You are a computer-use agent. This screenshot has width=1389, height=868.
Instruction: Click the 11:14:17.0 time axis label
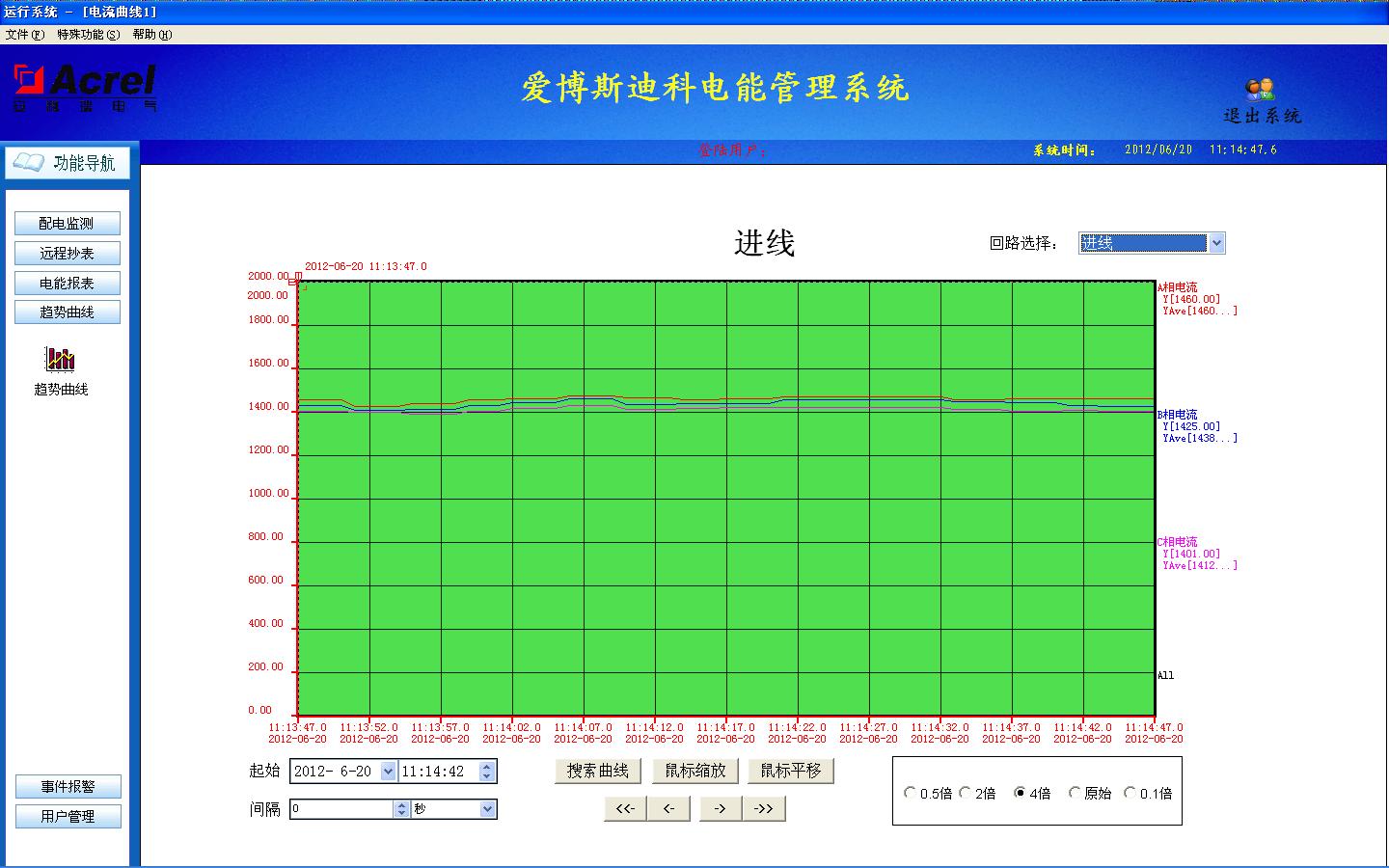tap(725, 728)
